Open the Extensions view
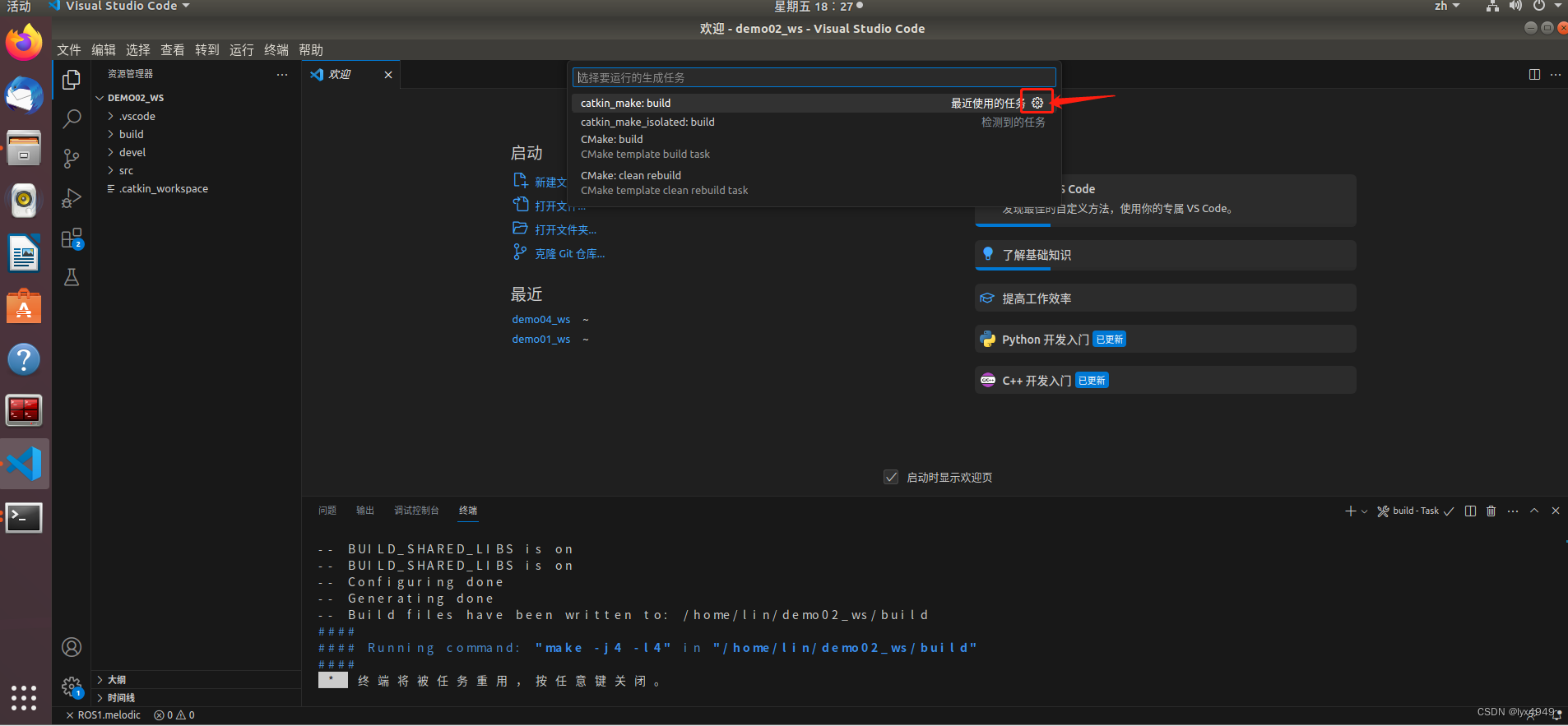Viewport: 1568px width, 726px height. click(72, 238)
